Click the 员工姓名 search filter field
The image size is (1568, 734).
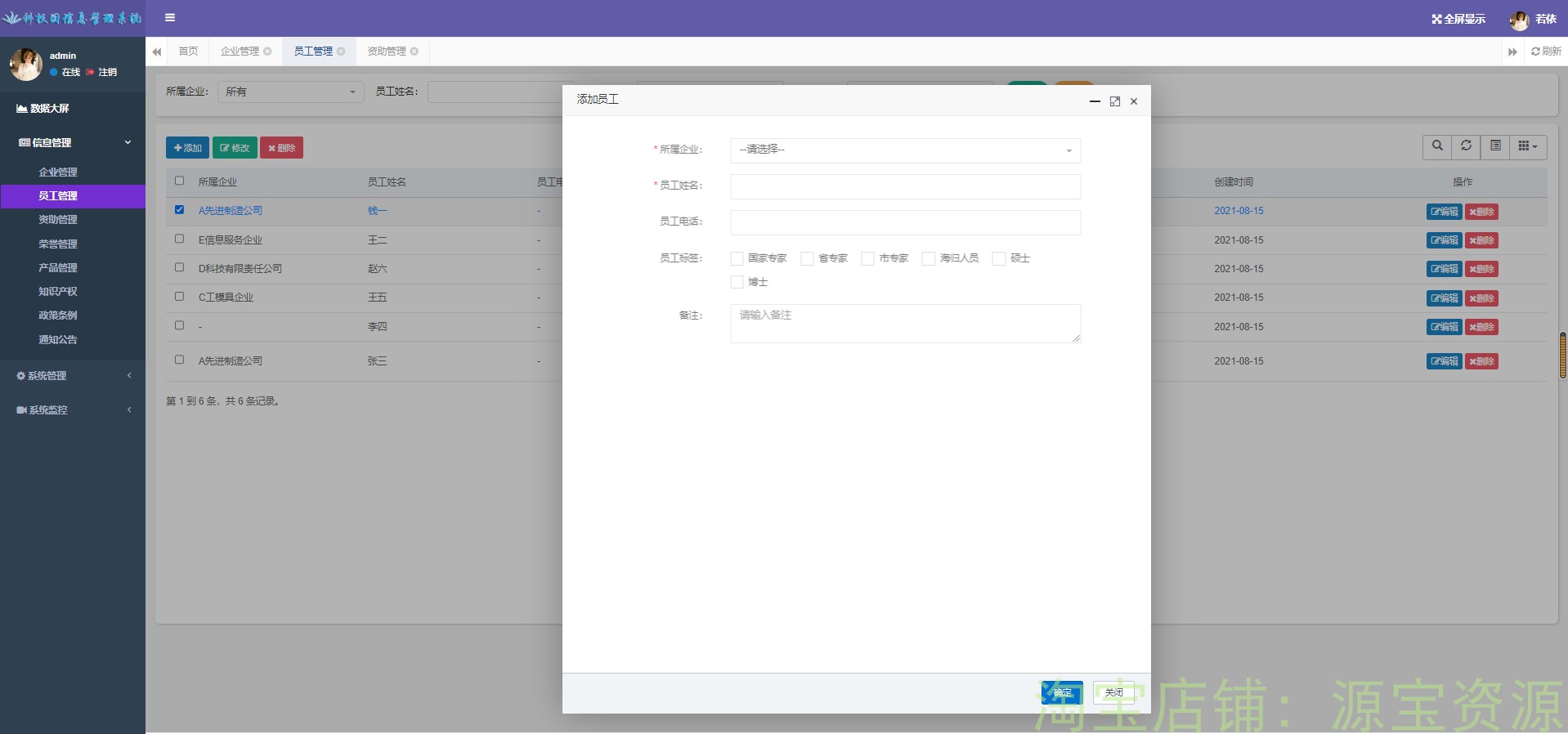click(500, 92)
